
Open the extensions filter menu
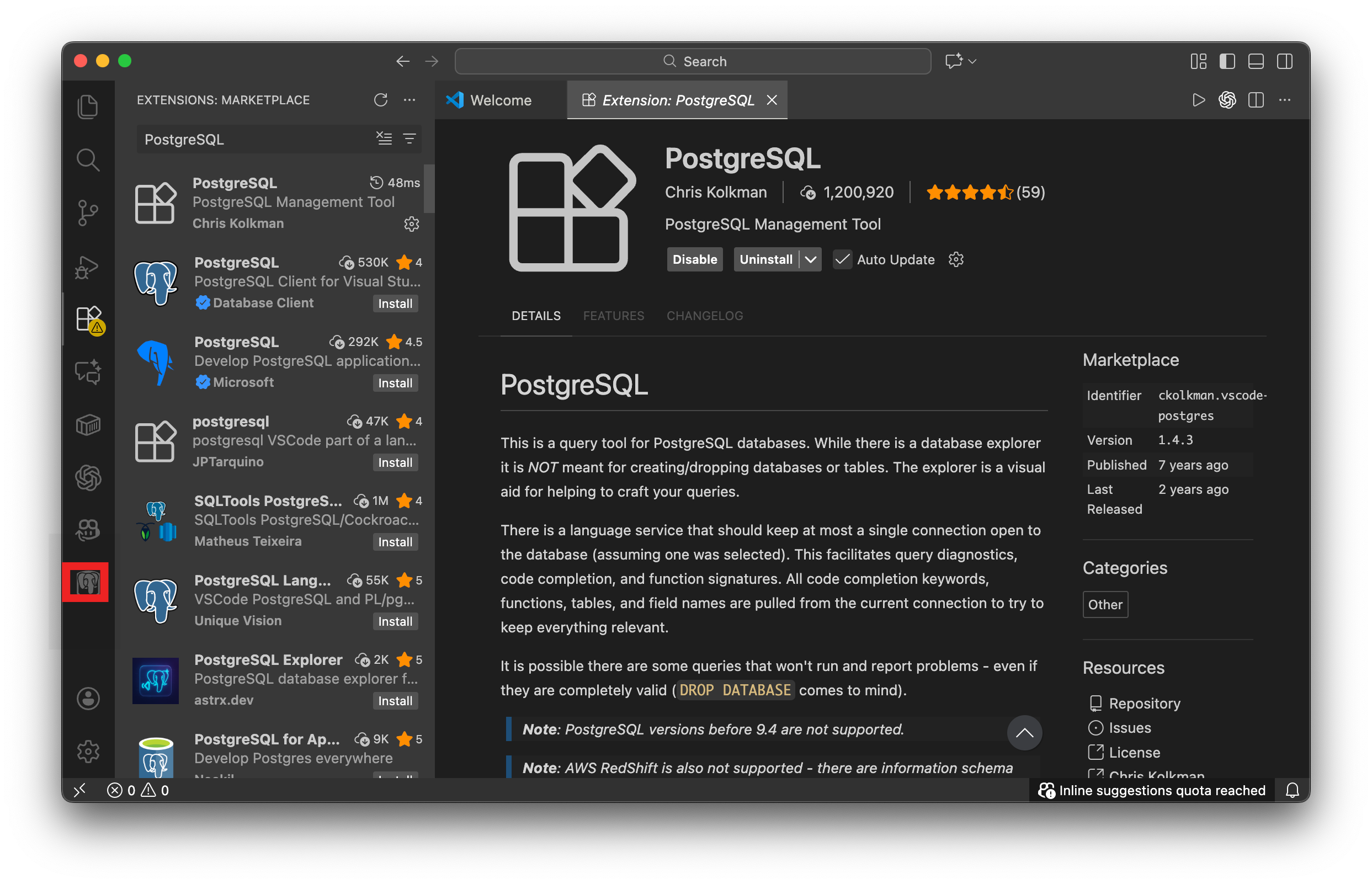click(410, 139)
